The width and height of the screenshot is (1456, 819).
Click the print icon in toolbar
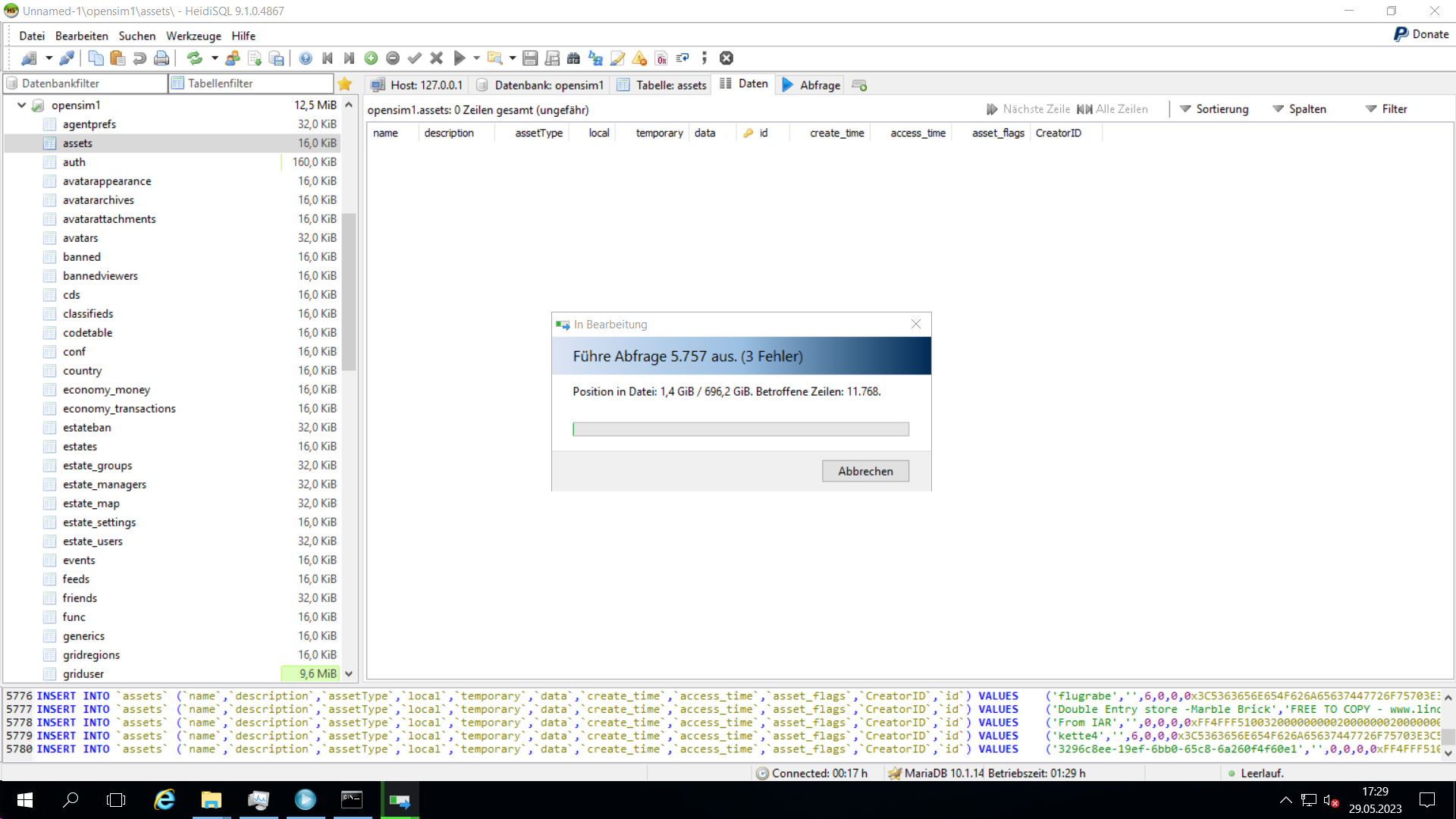[x=162, y=58]
